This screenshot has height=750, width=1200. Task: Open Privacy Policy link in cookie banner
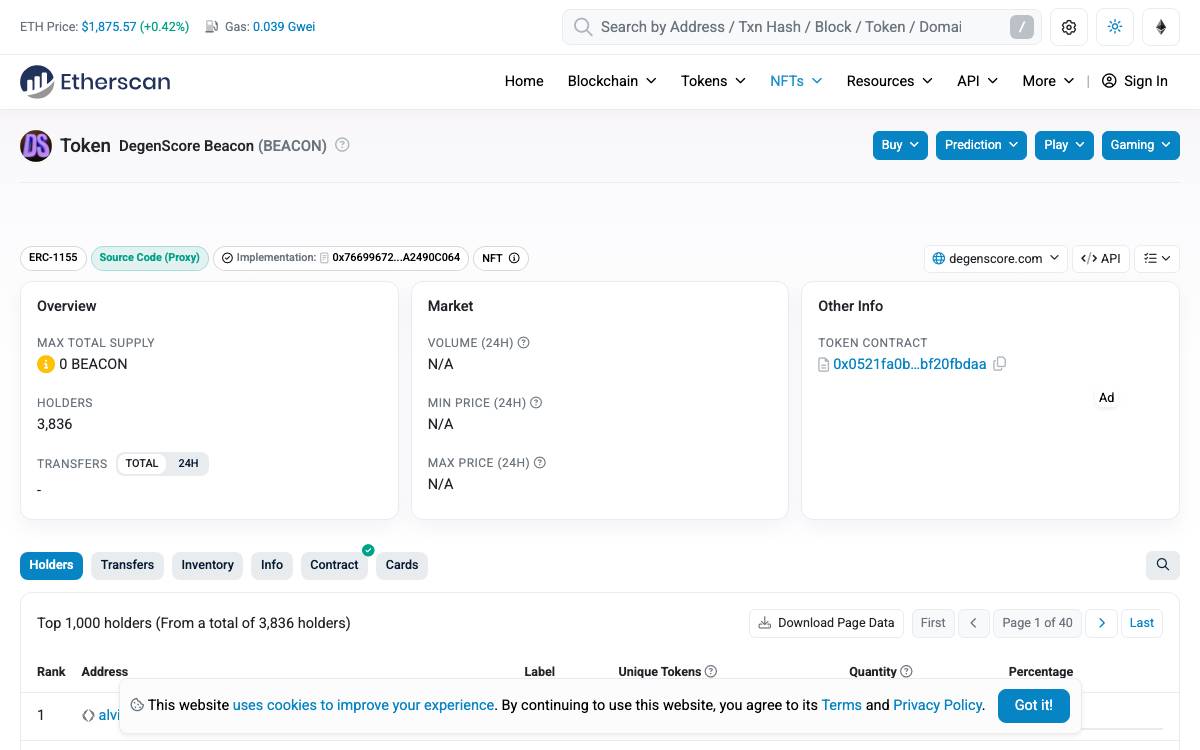tap(937, 705)
